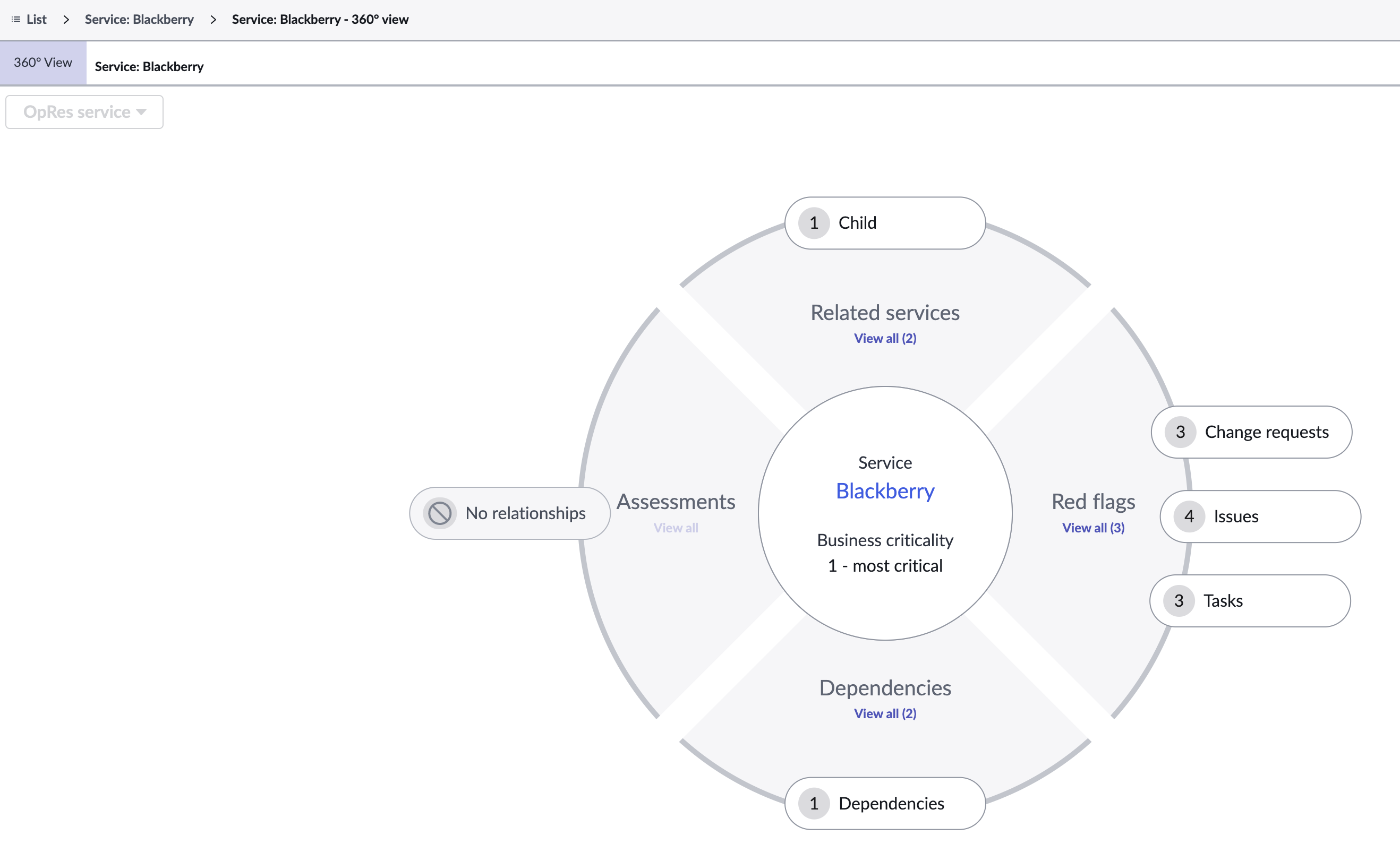View all red flags

1094,528
